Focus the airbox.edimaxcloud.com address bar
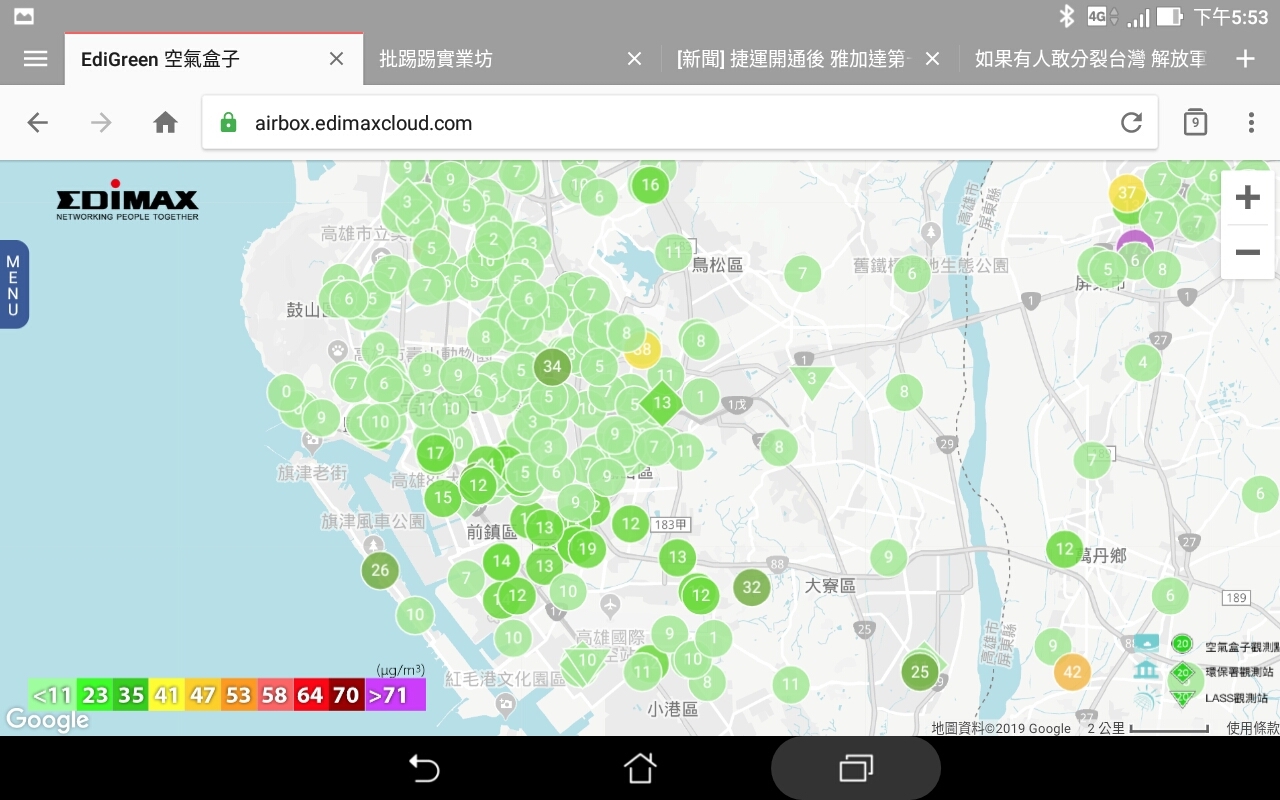 [680, 123]
